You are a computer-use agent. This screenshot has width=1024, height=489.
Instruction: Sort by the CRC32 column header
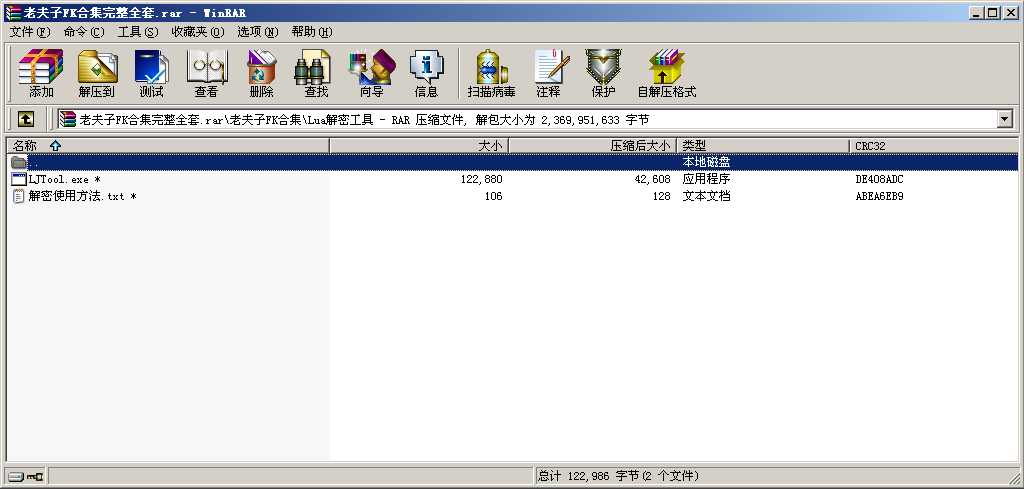click(933, 146)
